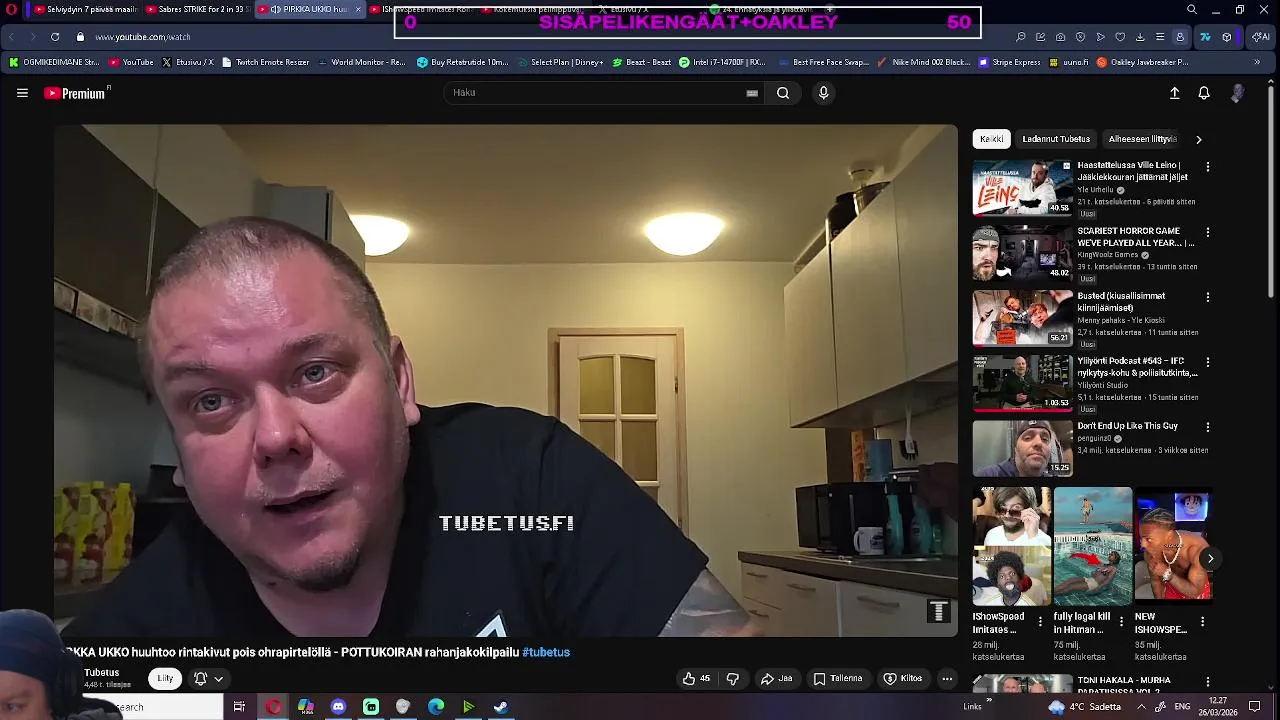
Task: Open Microsoft Edge from the taskbar
Action: click(x=436, y=707)
